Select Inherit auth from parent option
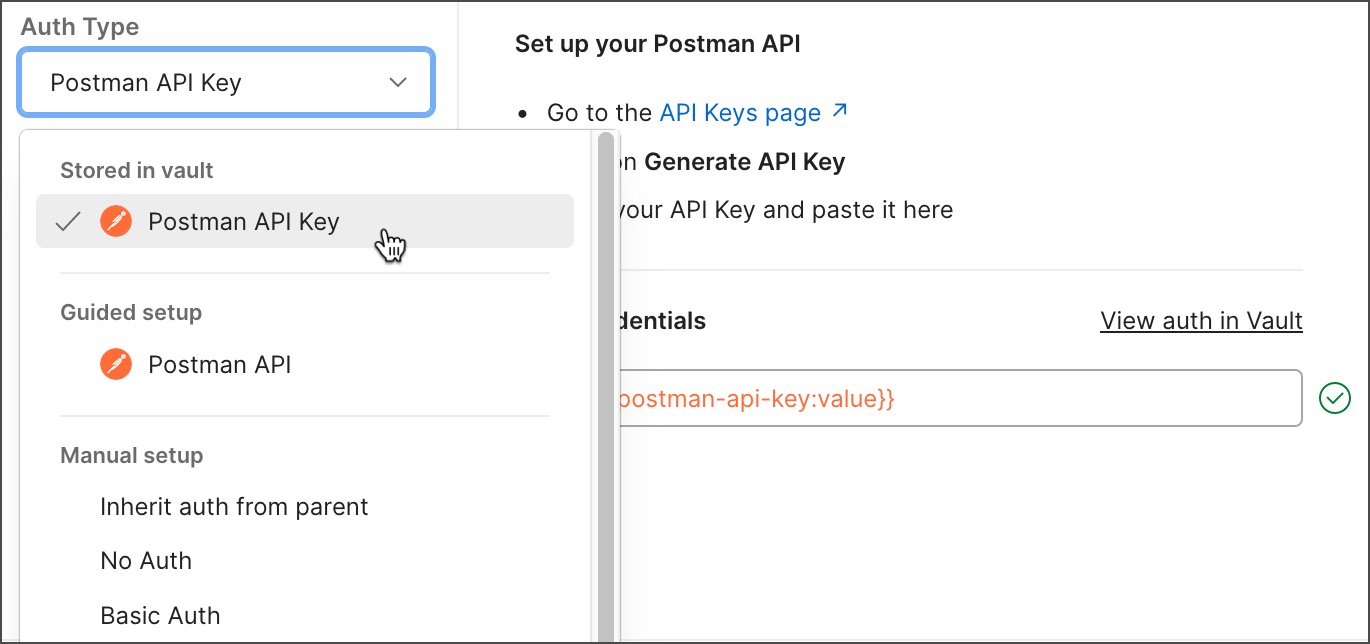This screenshot has width=1370, height=644. (234, 507)
